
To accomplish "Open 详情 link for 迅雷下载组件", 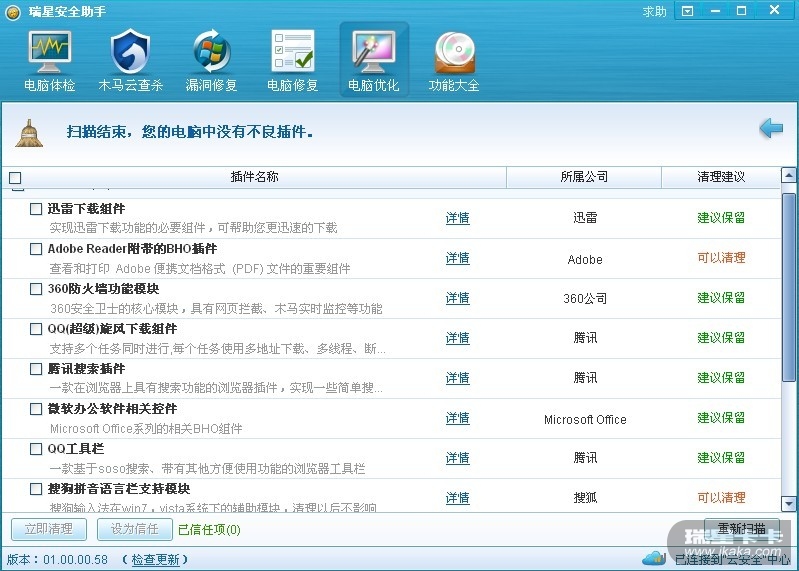I will coord(458,218).
